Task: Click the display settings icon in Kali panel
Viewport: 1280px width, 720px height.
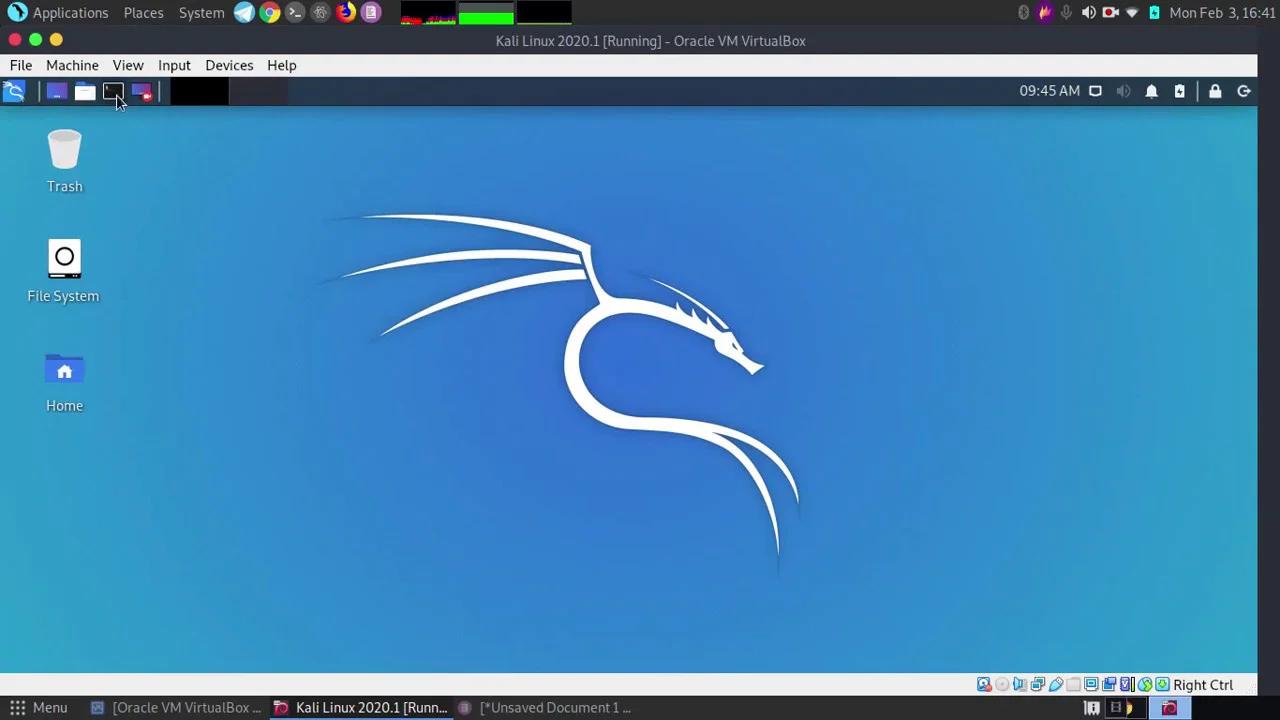Action: point(1095,91)
